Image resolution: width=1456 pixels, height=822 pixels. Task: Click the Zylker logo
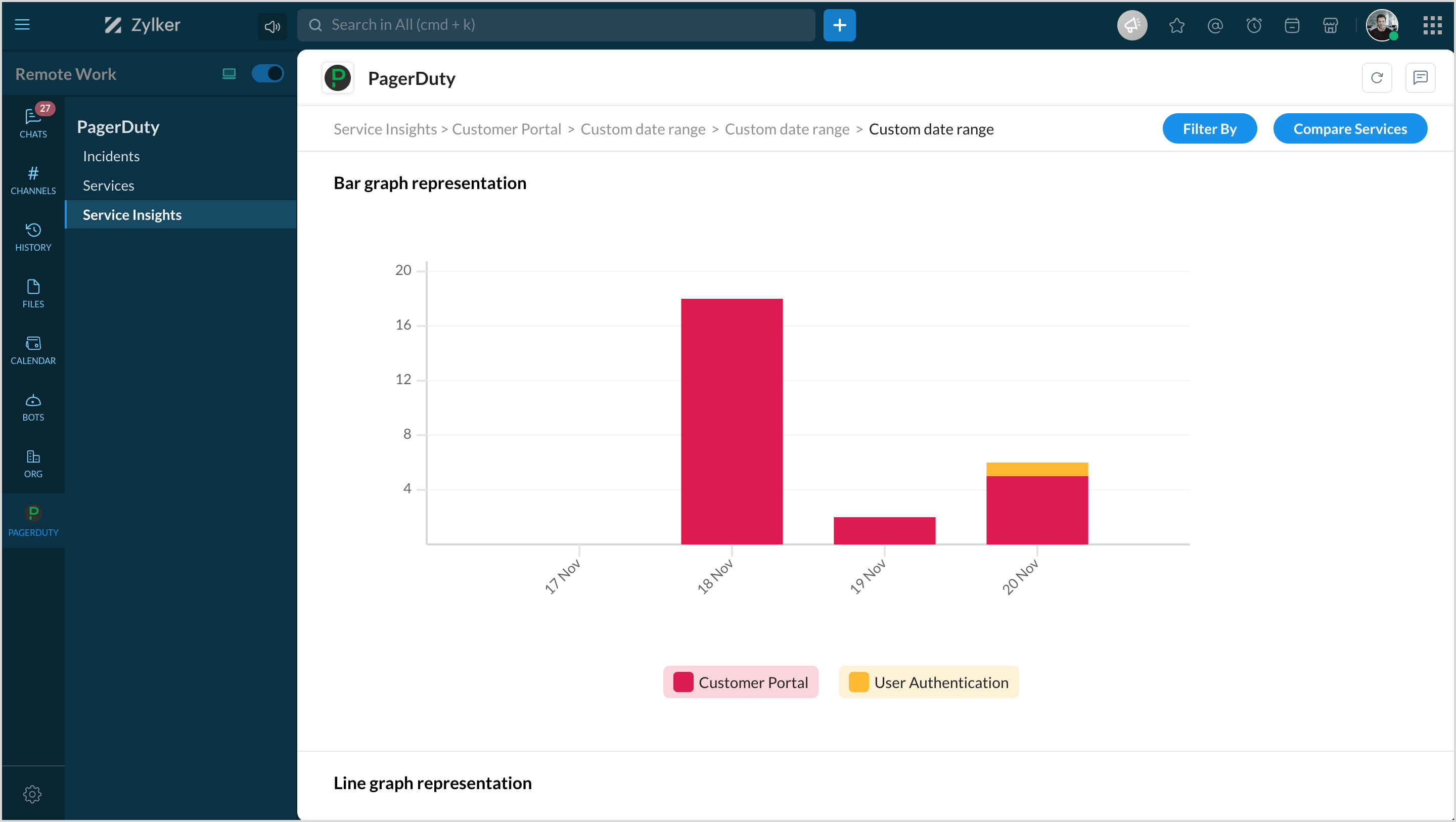tap(143, 25)
